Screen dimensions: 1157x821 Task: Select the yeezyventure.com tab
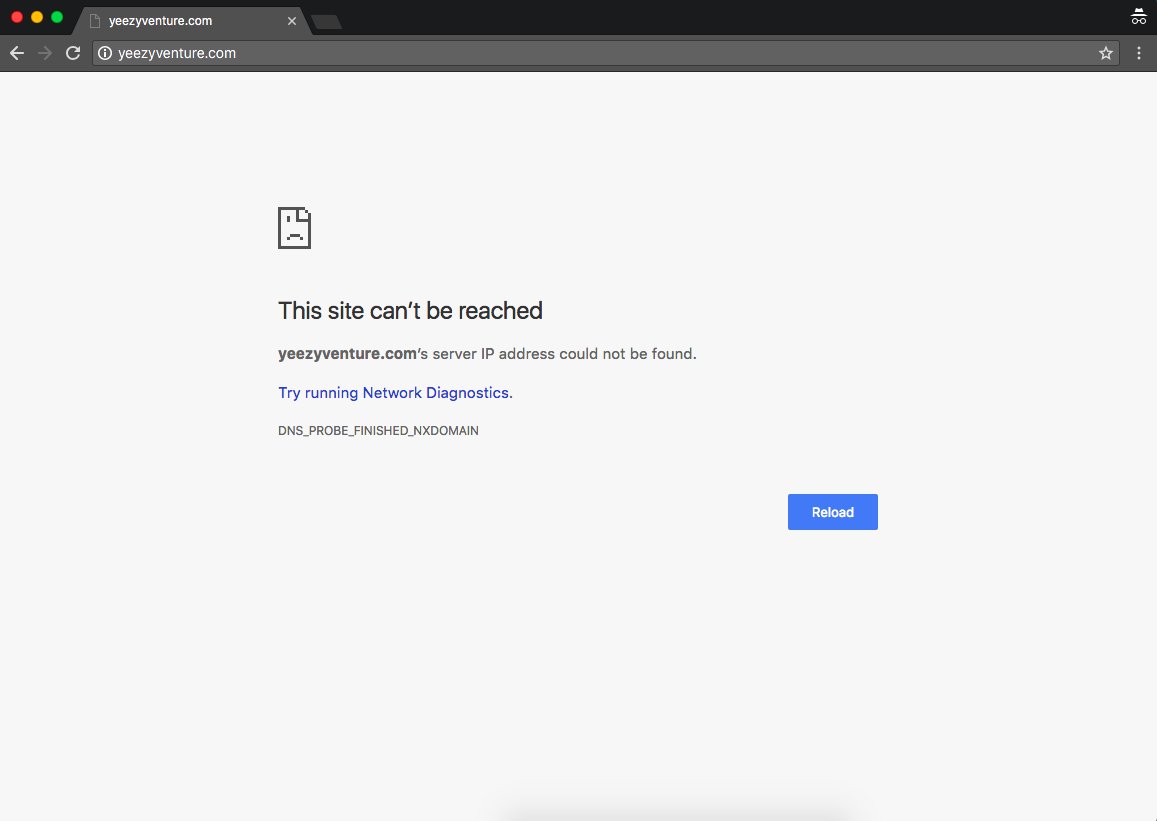192,21
